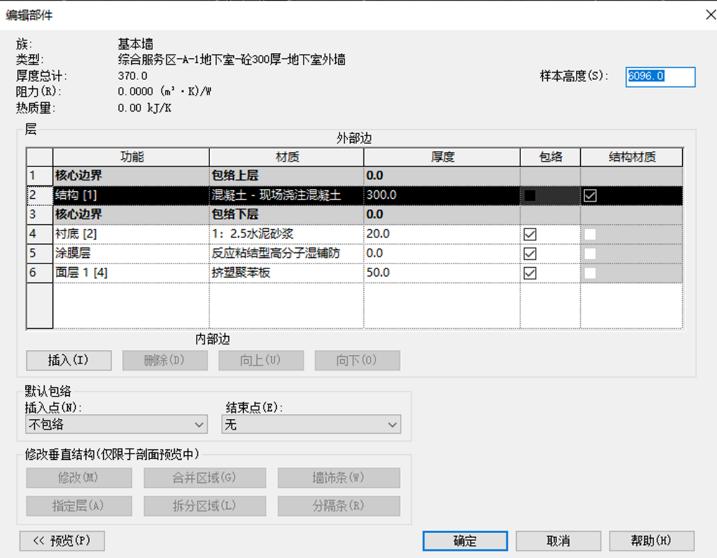Click 1:2.5水泥砂浆 material cell
717x558 pixels.
287,234
